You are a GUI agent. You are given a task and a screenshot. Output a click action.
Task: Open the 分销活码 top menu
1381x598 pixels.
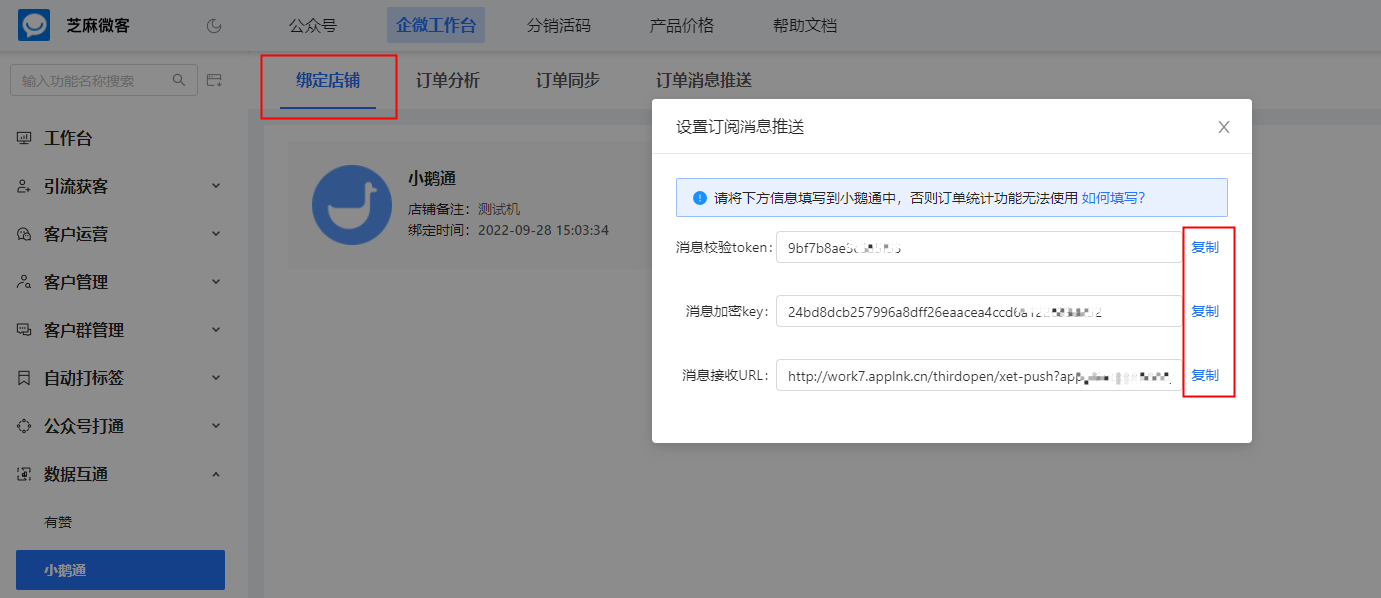coord(559,26)
